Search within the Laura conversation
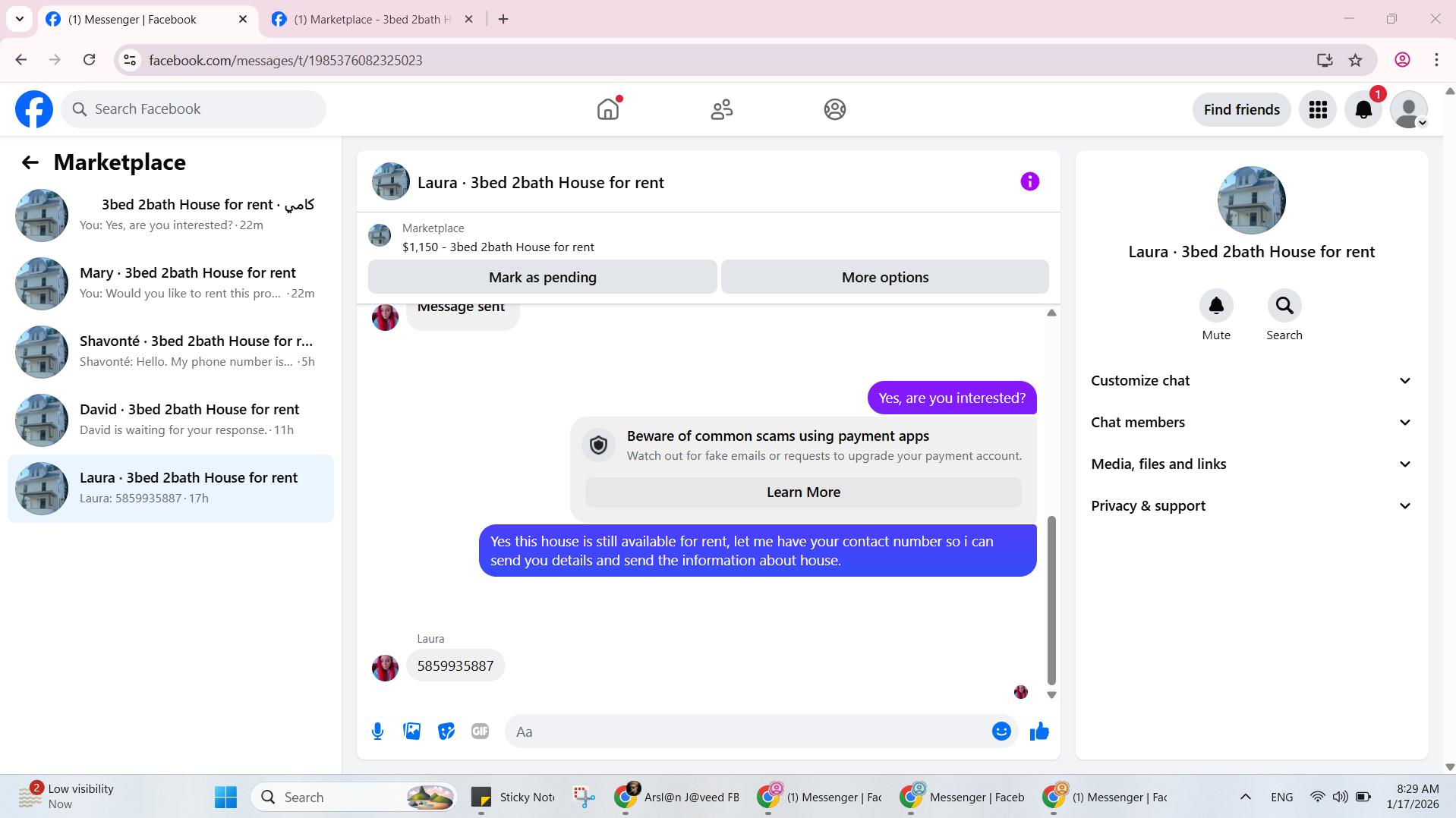The width and height of the screenshot is (1456, 818). coord(1284,306)
